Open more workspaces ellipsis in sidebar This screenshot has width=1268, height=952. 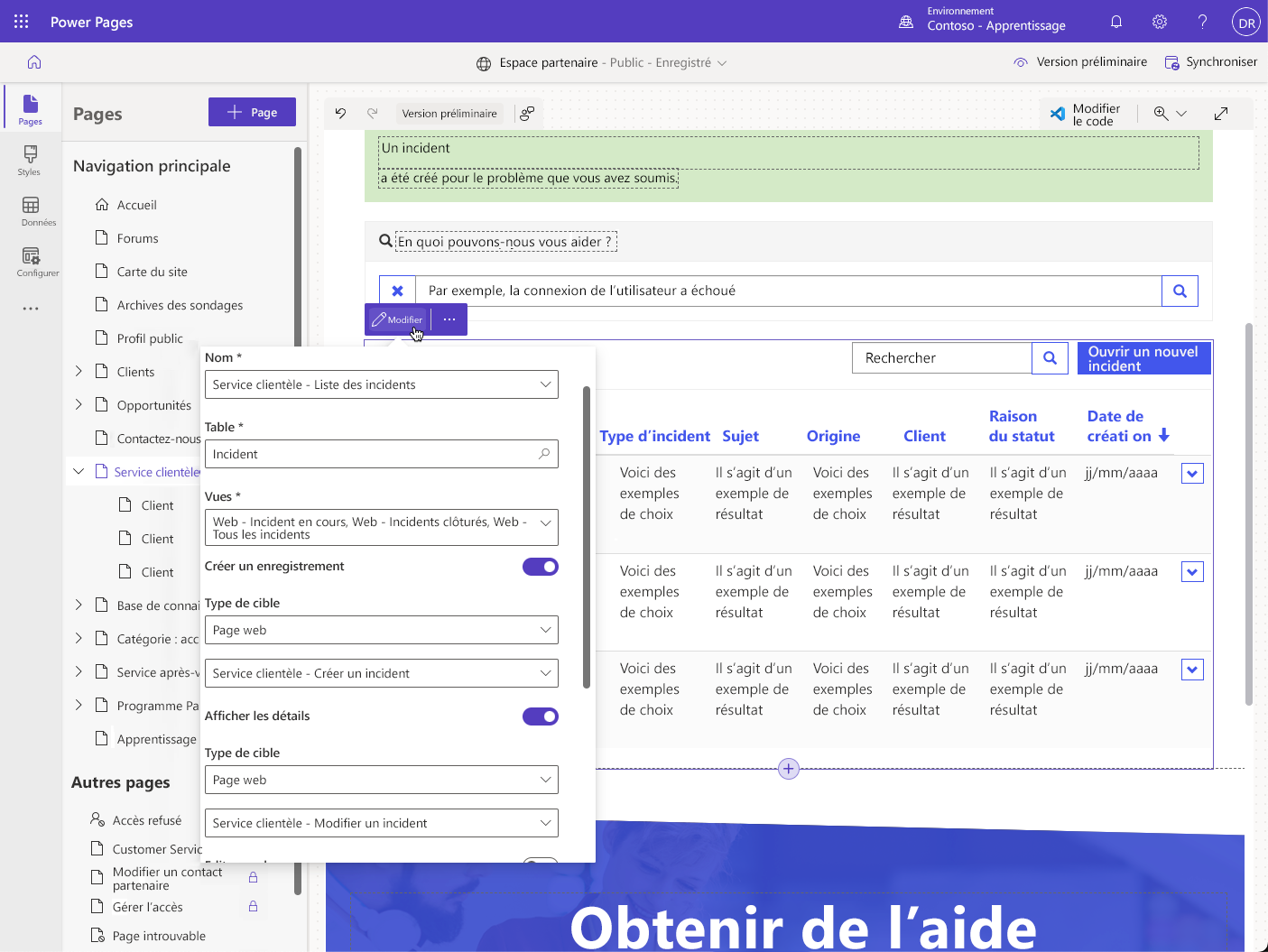30,309
